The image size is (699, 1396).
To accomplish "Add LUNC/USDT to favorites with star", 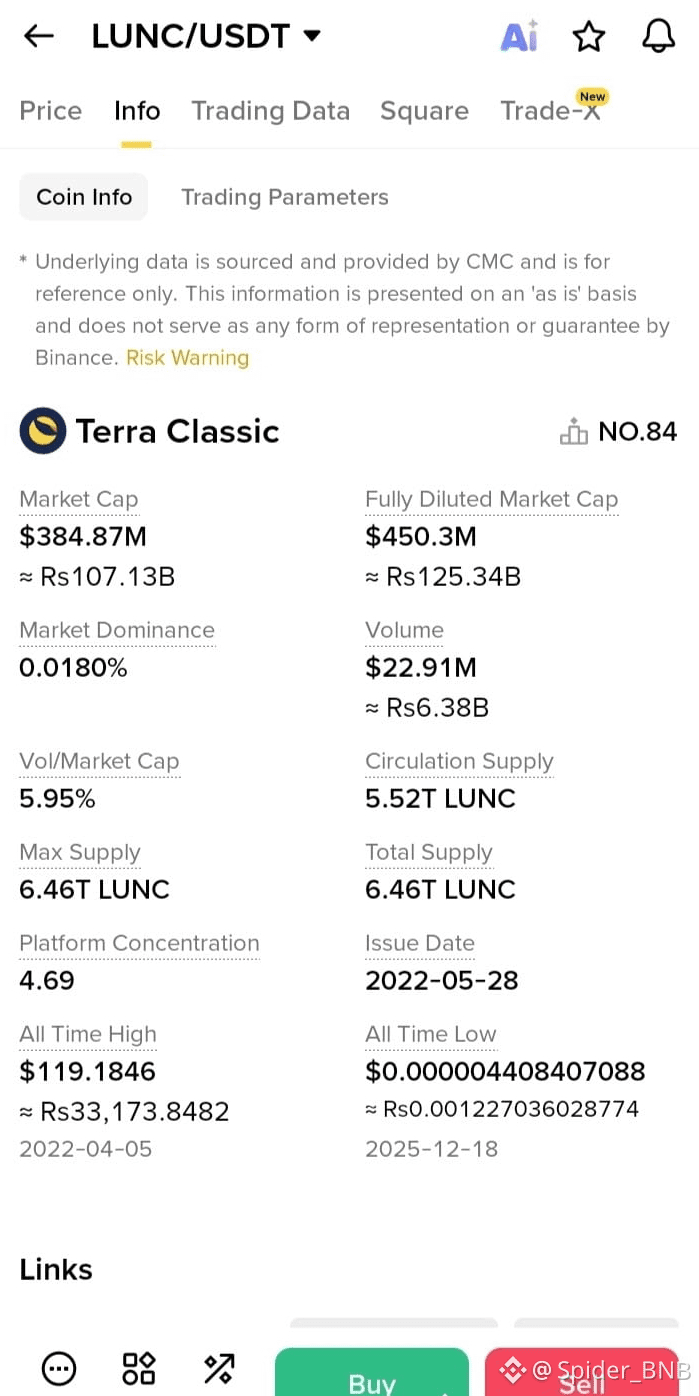I will tap(589, 37).
